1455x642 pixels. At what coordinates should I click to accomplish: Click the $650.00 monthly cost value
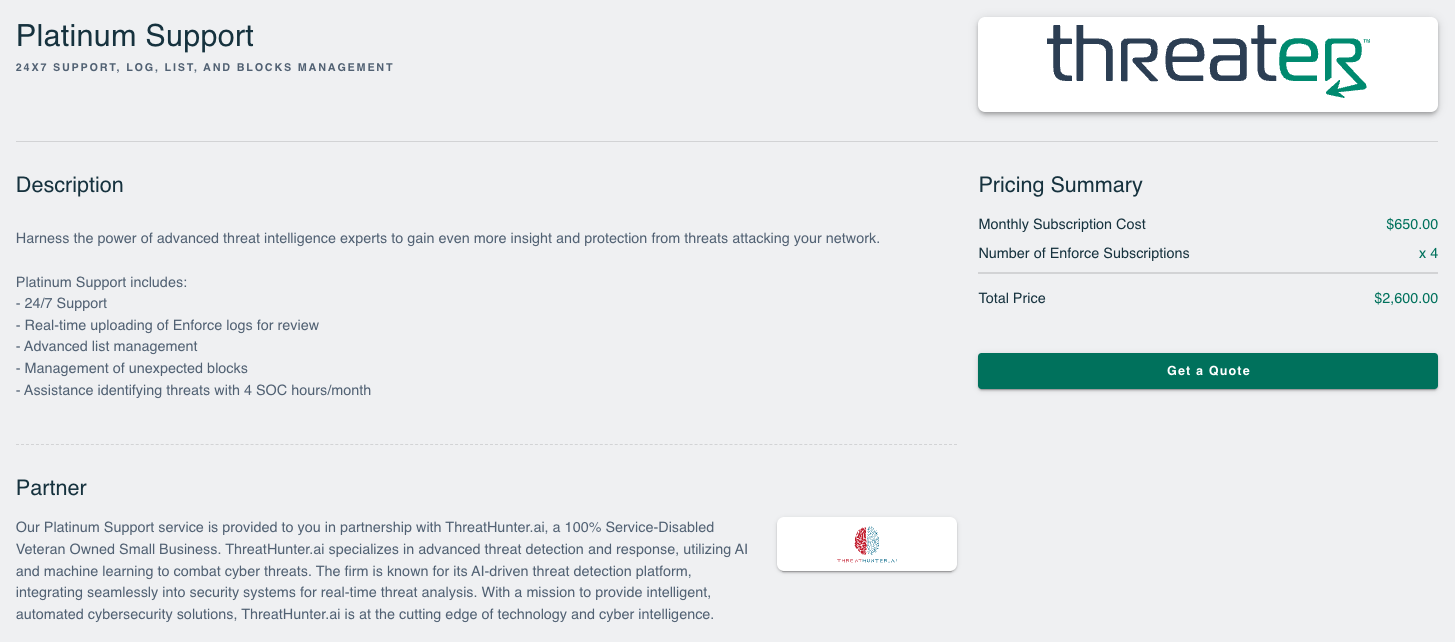(1412, 224)
